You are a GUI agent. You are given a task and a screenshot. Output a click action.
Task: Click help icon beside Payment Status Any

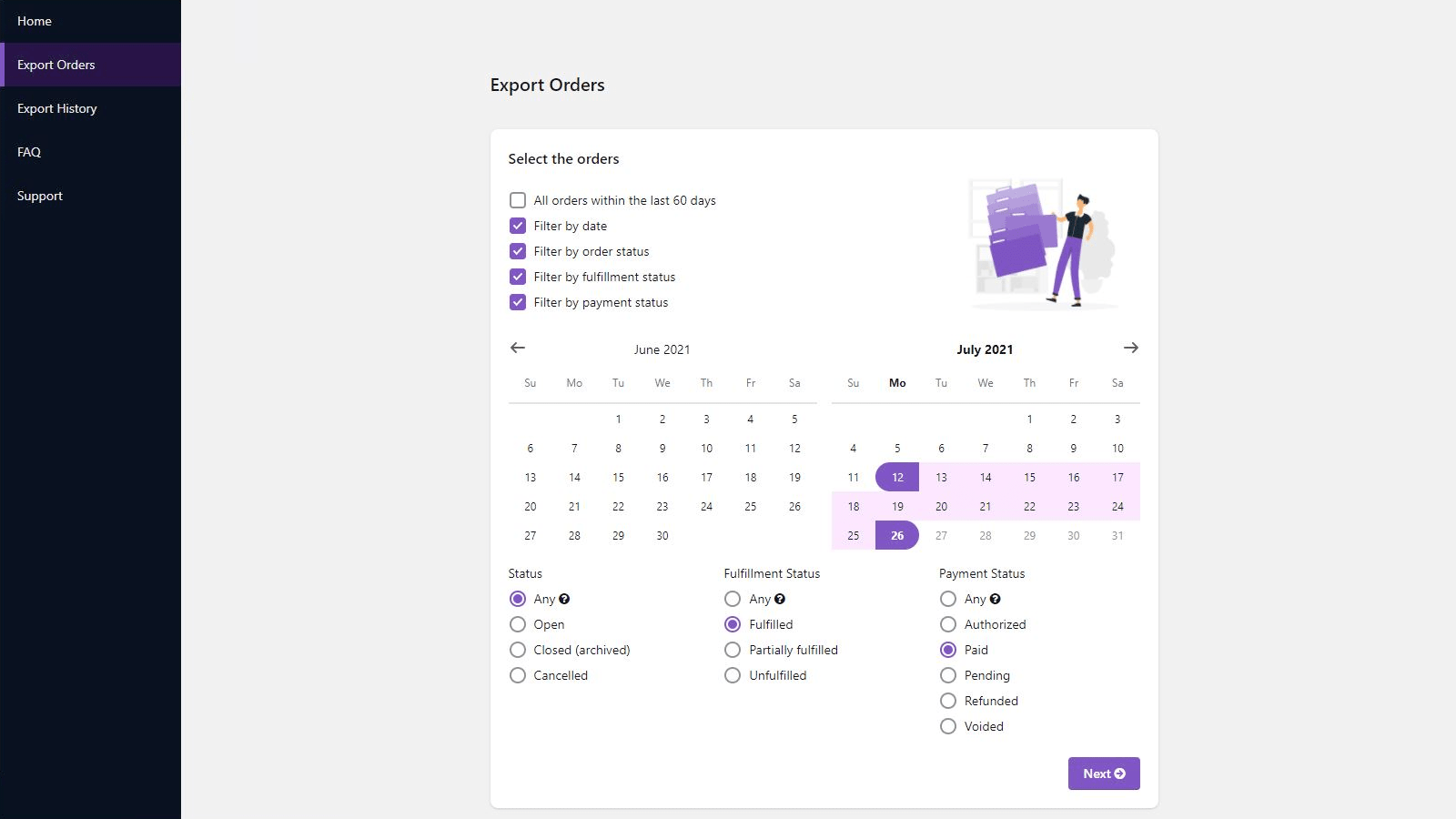click(x=996, y=599)
